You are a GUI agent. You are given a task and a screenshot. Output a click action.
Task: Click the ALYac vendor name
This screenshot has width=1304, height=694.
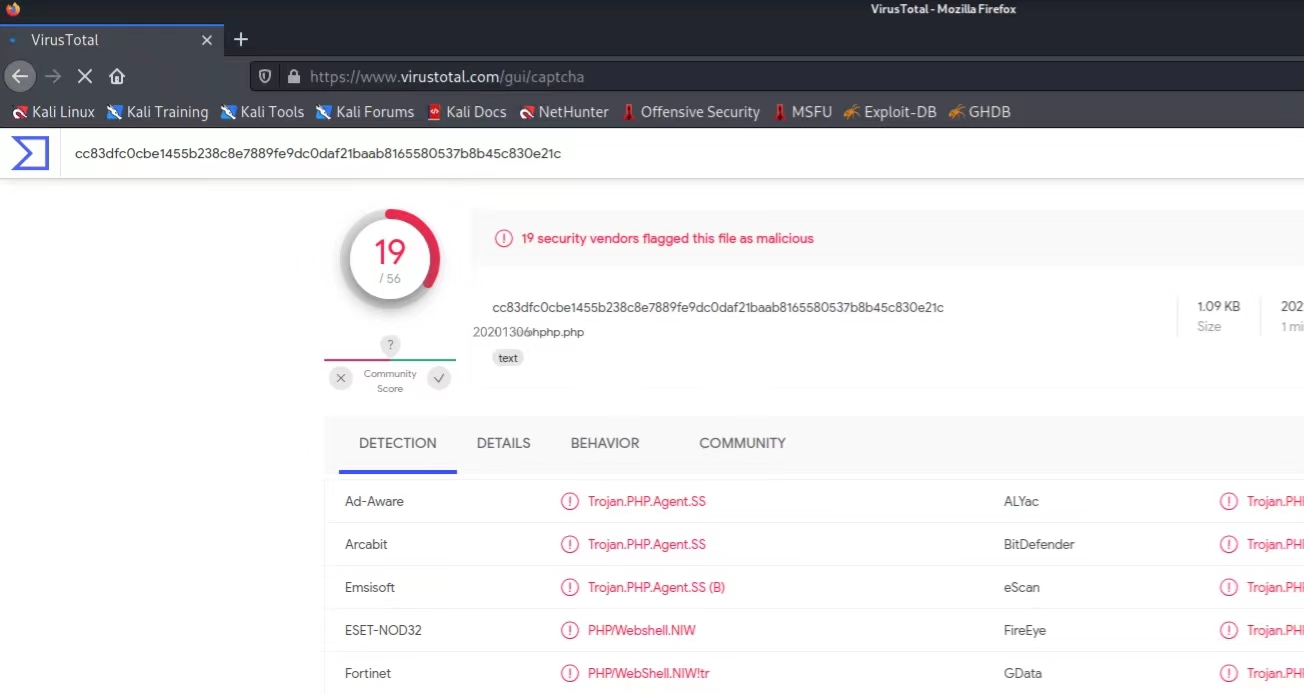pyautogui.click(x=1021, y=501)
